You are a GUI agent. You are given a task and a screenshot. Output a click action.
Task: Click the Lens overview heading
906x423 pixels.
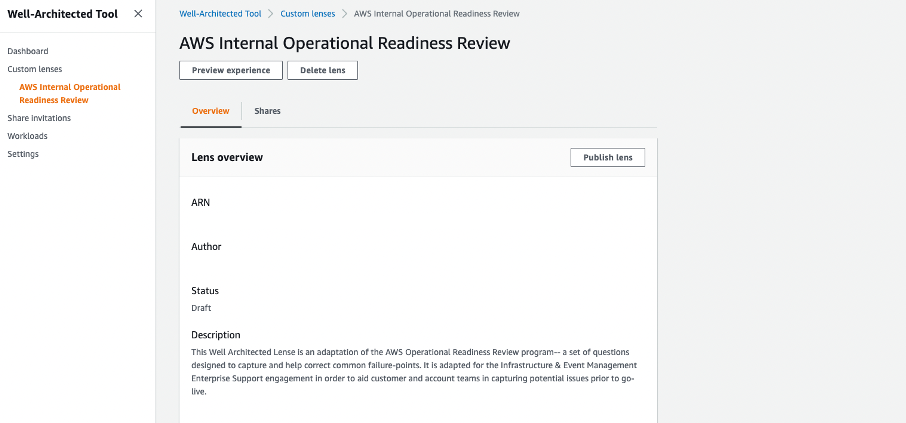coord(227,157)
